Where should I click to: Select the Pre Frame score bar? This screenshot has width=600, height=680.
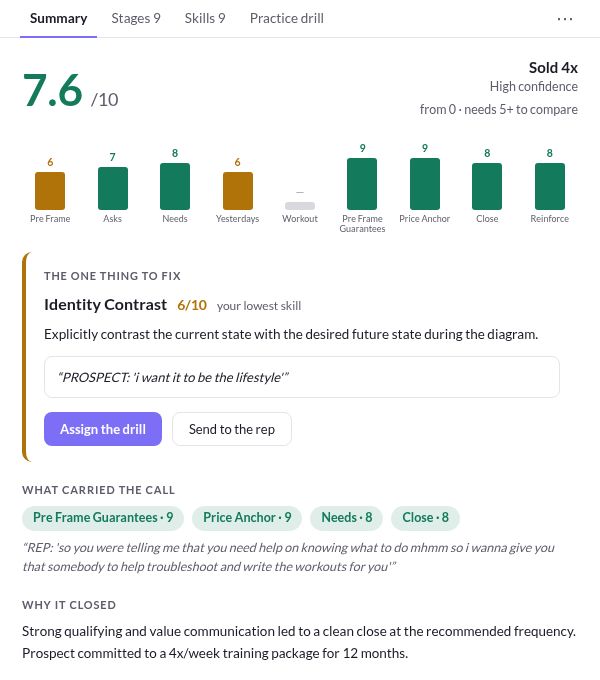point(50,191)
